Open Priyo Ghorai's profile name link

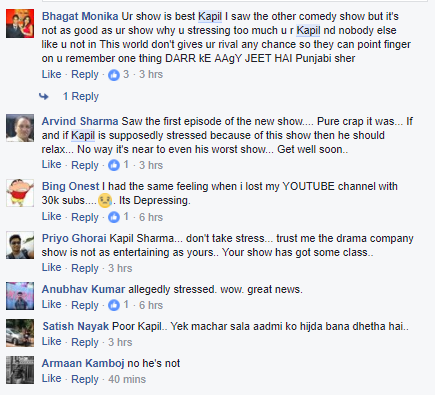coord(74,239)
